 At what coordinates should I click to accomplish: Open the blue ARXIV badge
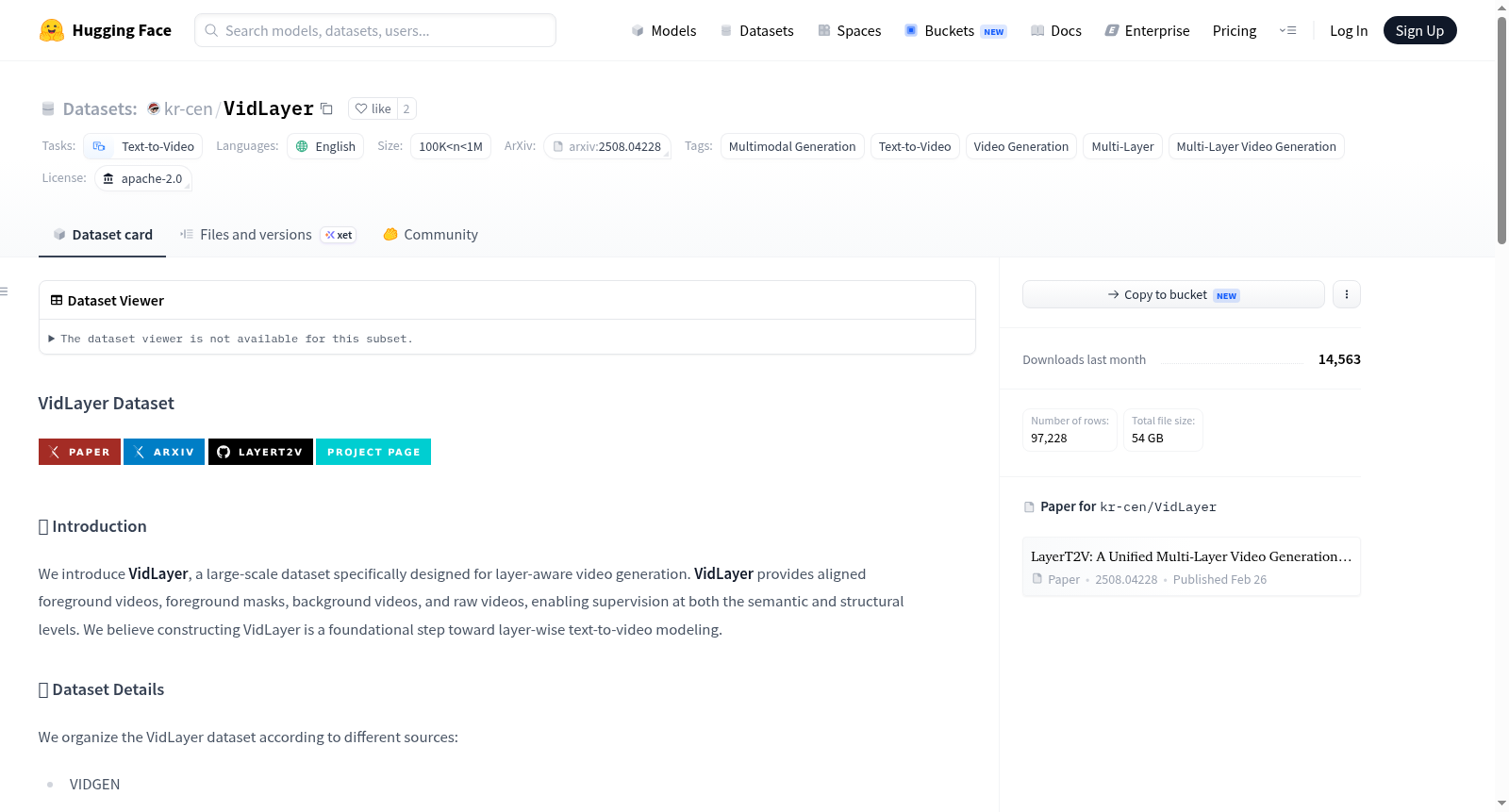[x=164, y=452]
